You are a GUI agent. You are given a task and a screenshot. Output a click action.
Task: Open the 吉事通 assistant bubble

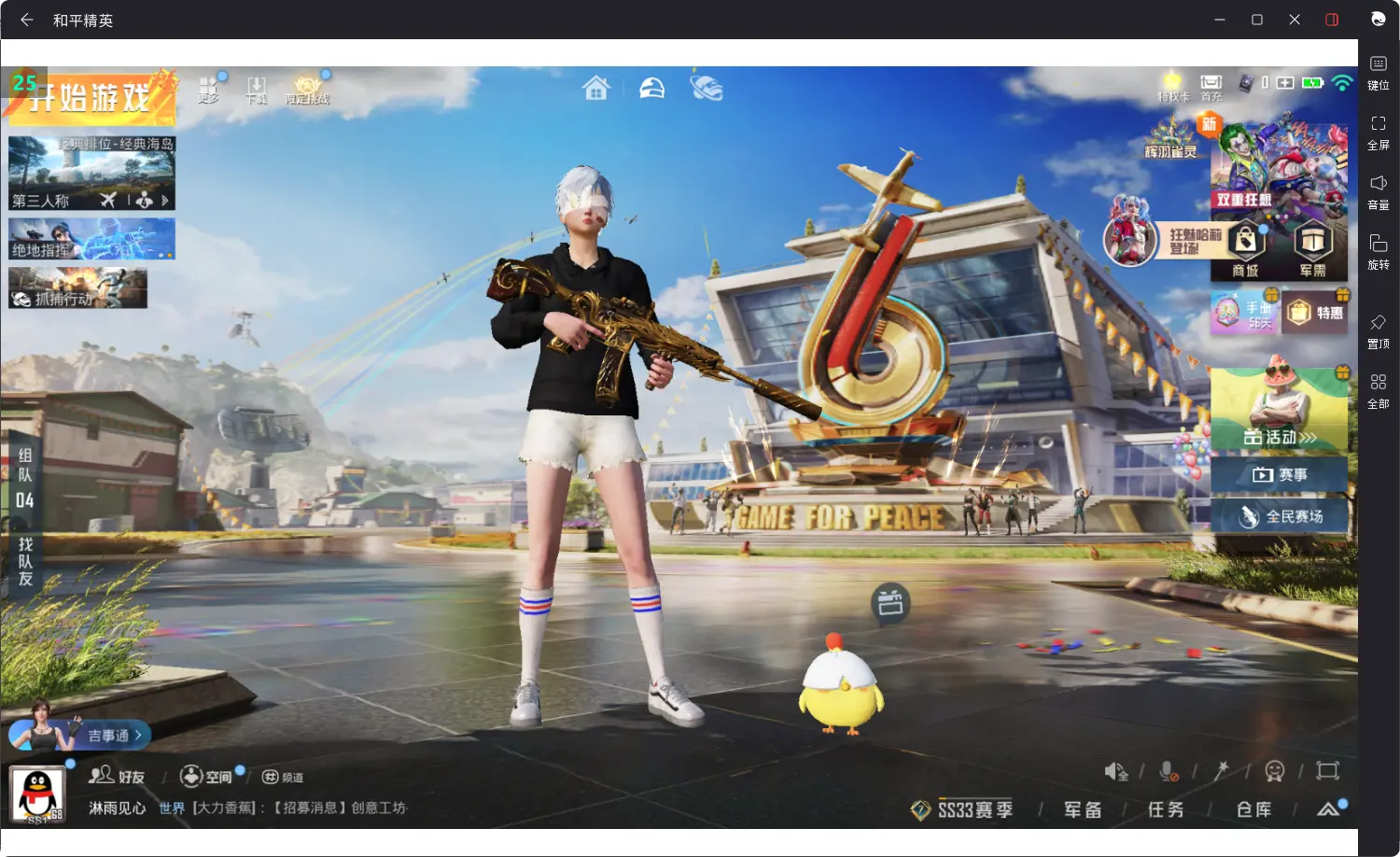click(78, 735)
